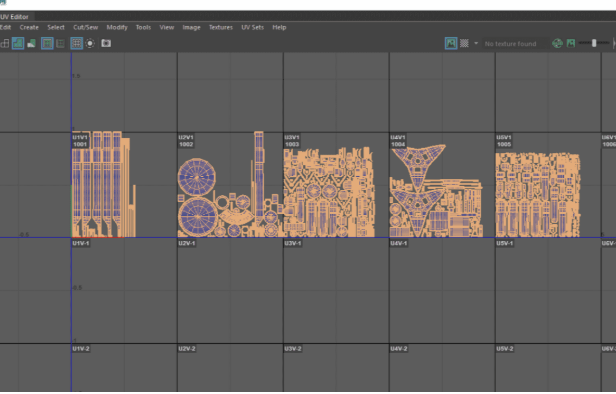Screen dimensions: 616x394
Task: Select the upper large circular UV shell in tile 1002
Action: point(197,177)
